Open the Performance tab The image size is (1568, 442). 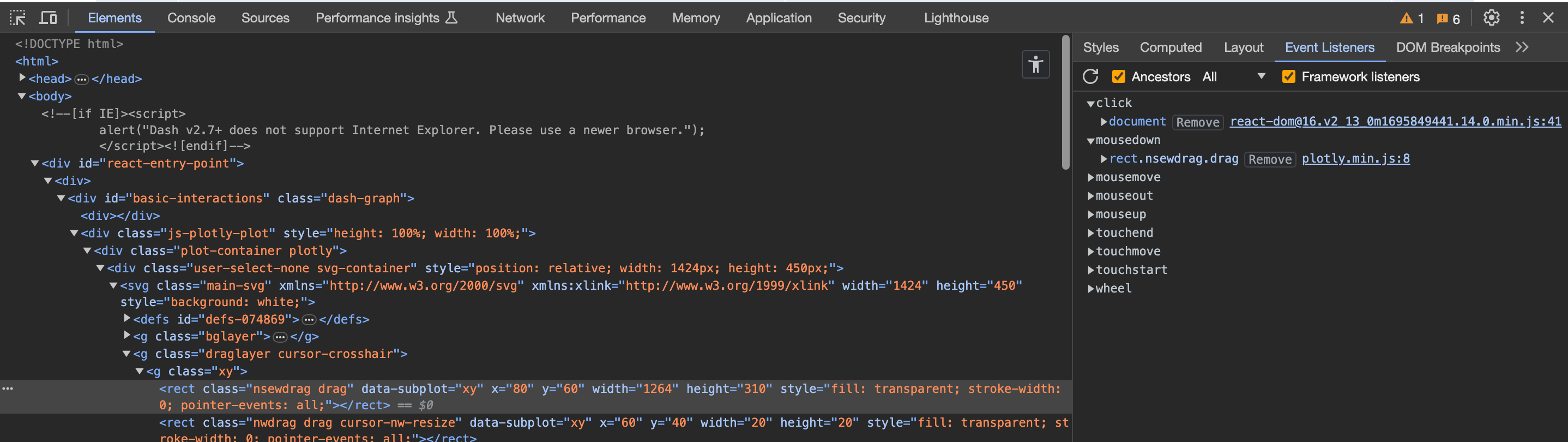(x=608, y=17)
